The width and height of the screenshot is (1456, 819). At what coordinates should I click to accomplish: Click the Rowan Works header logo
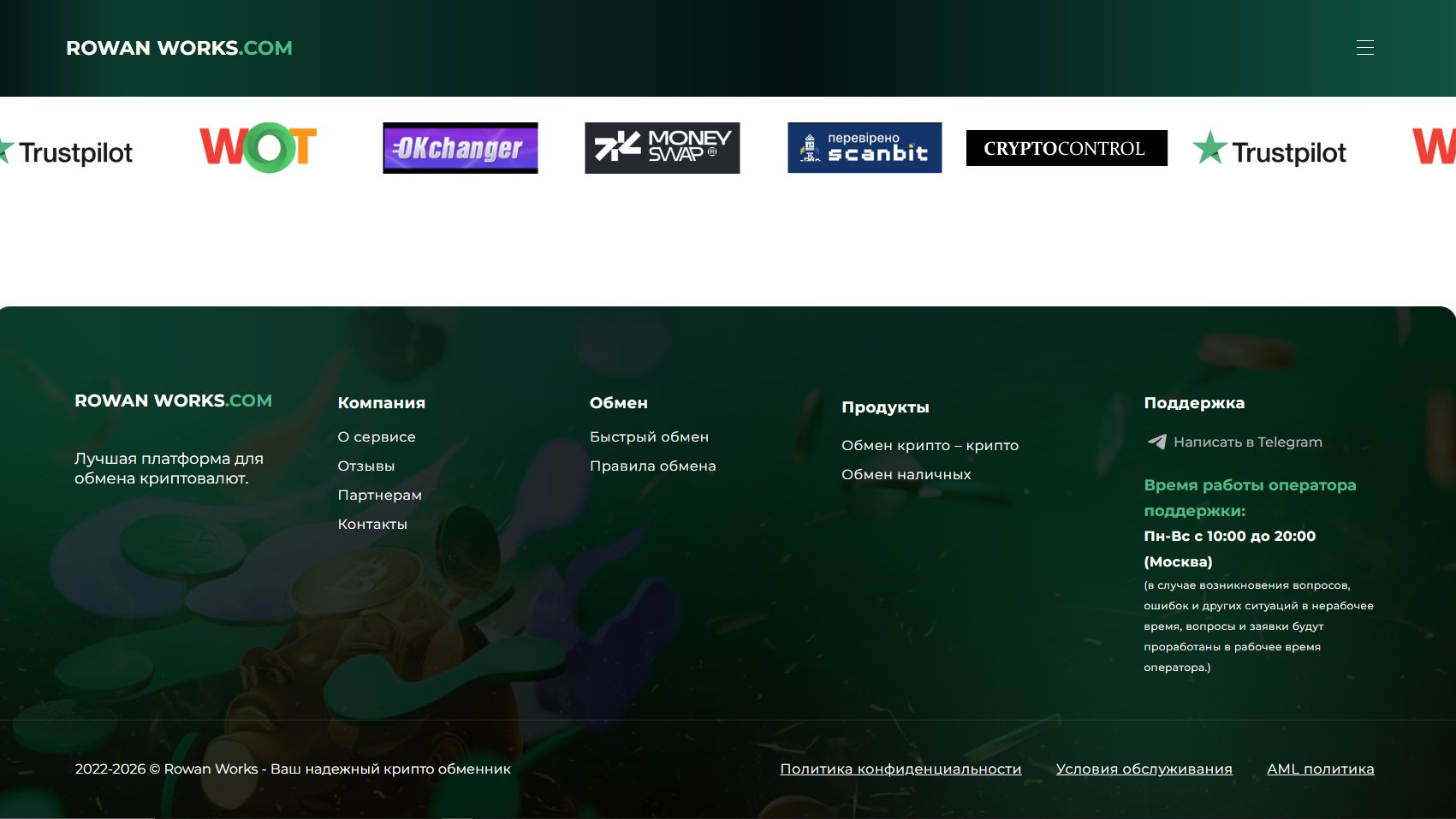179,48
